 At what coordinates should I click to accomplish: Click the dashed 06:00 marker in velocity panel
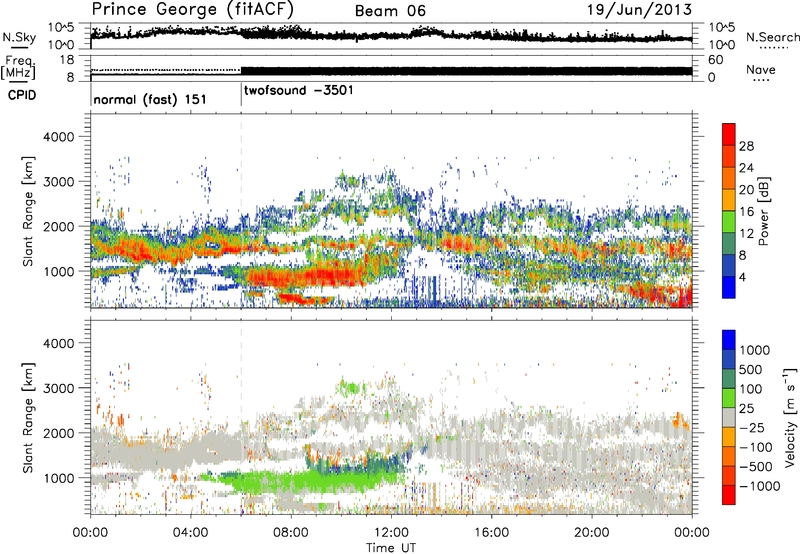point(241,417)
